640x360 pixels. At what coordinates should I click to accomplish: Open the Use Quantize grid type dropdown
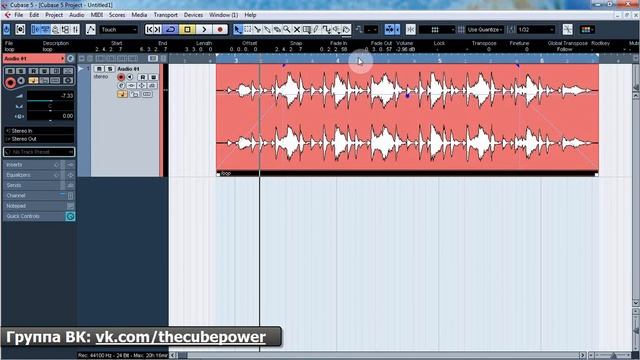click(x=484, y=29)
